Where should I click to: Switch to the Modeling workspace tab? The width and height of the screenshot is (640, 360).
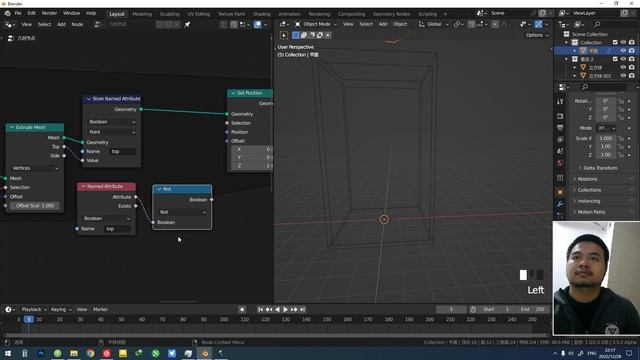pyautogui.click(x=142, y=14)
